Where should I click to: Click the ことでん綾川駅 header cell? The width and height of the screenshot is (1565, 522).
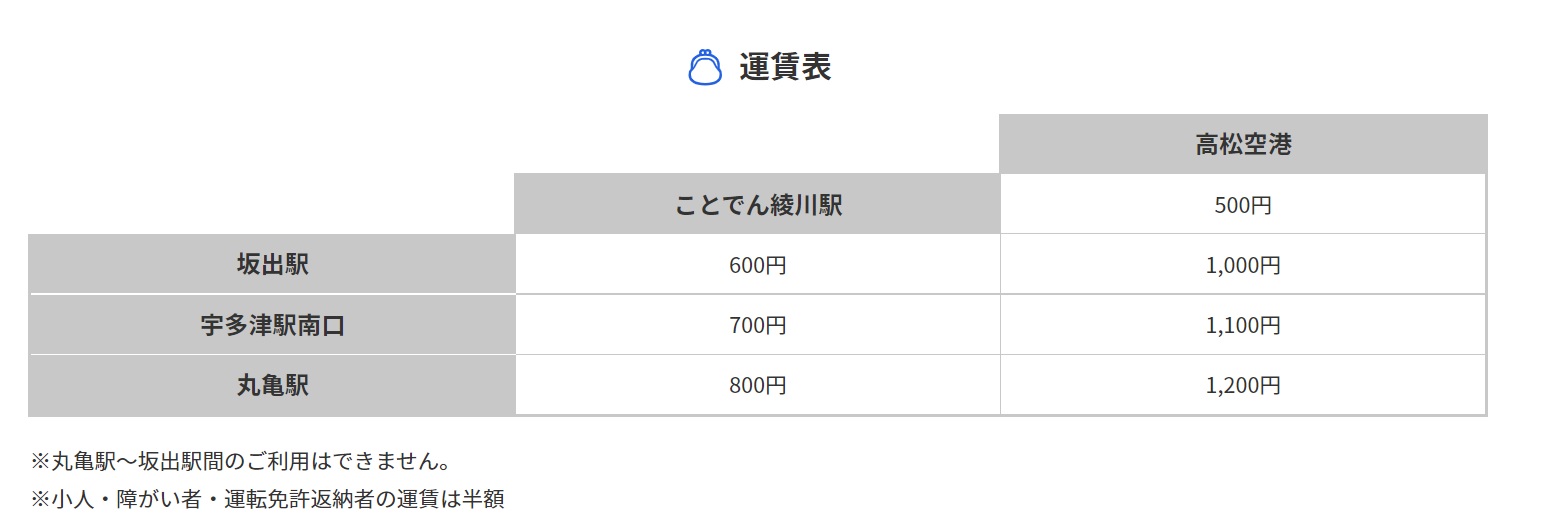pyautogui.click(x=757, y=205)
